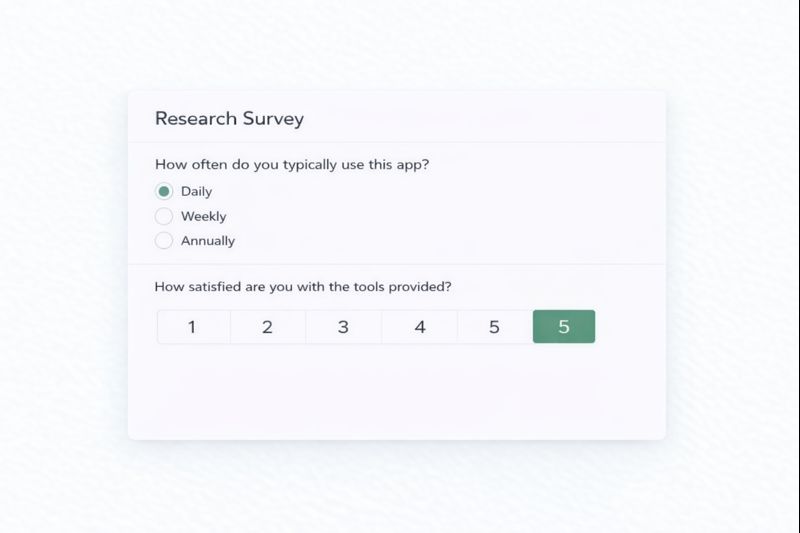Click the white unselected 5 rating button
Viewport: 800px width, 533px height.
tap(494, 327)
